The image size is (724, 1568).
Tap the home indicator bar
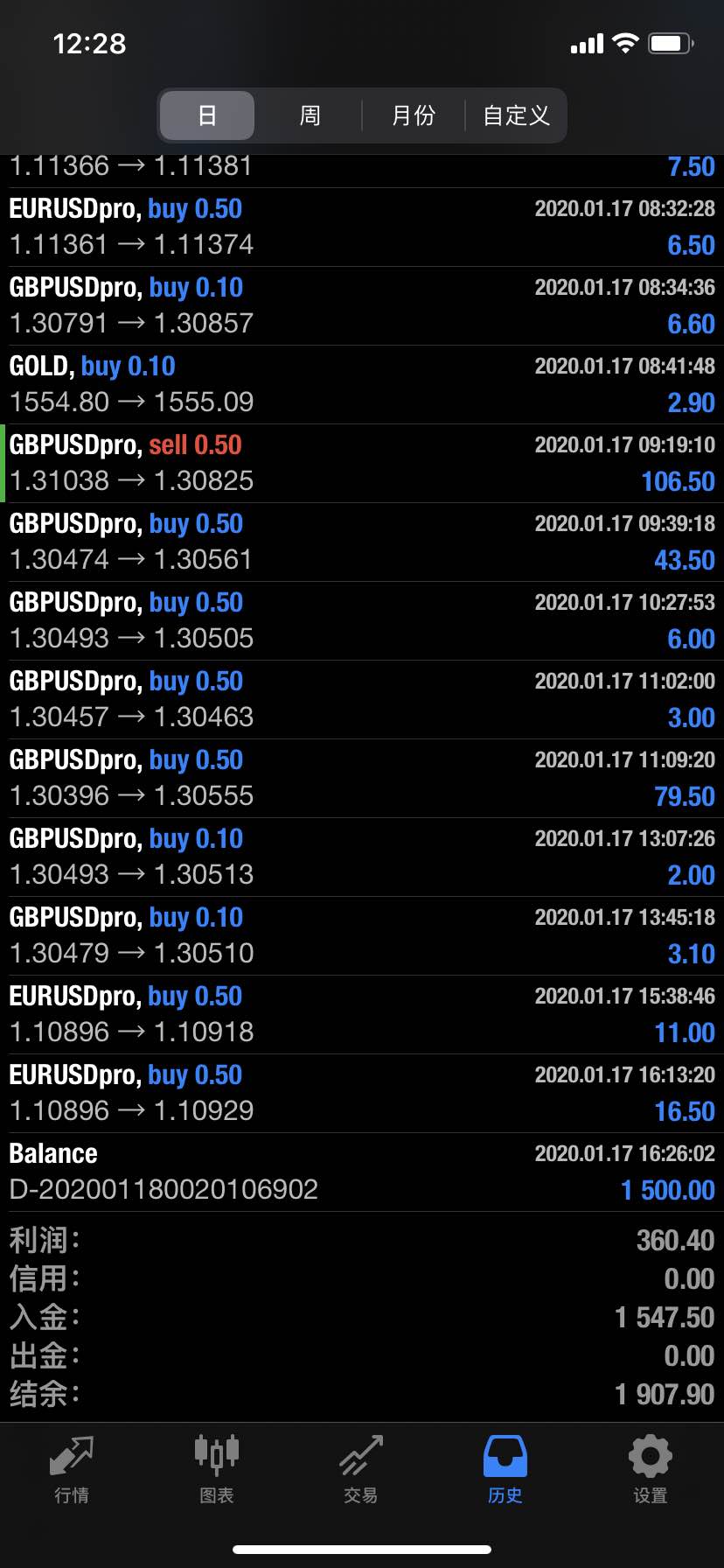(362, 1550)
